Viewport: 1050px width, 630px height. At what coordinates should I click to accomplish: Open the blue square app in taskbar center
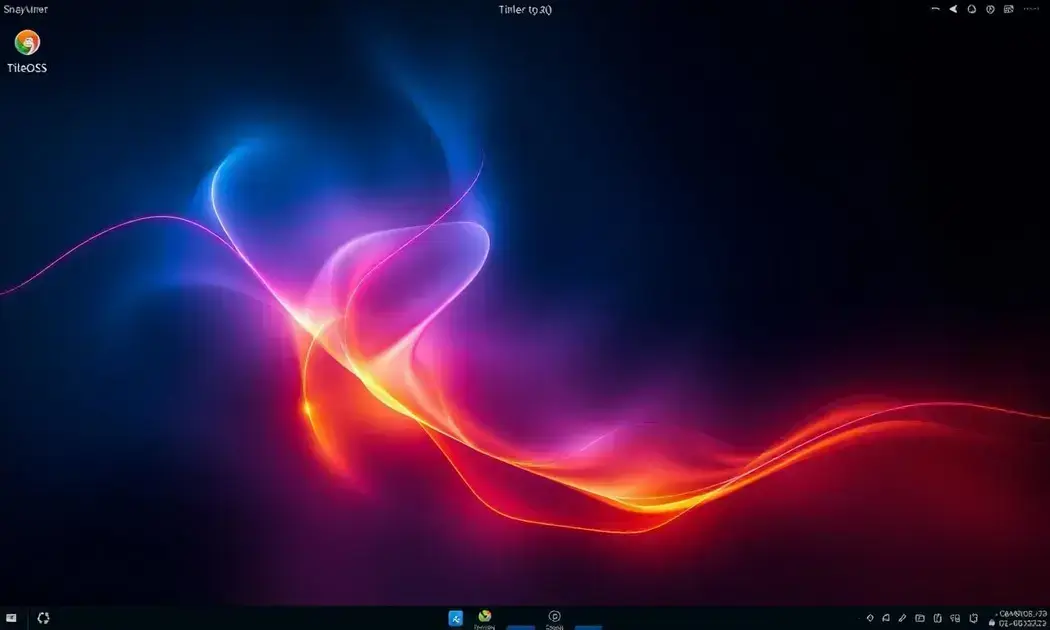click(x=455, y=618)
